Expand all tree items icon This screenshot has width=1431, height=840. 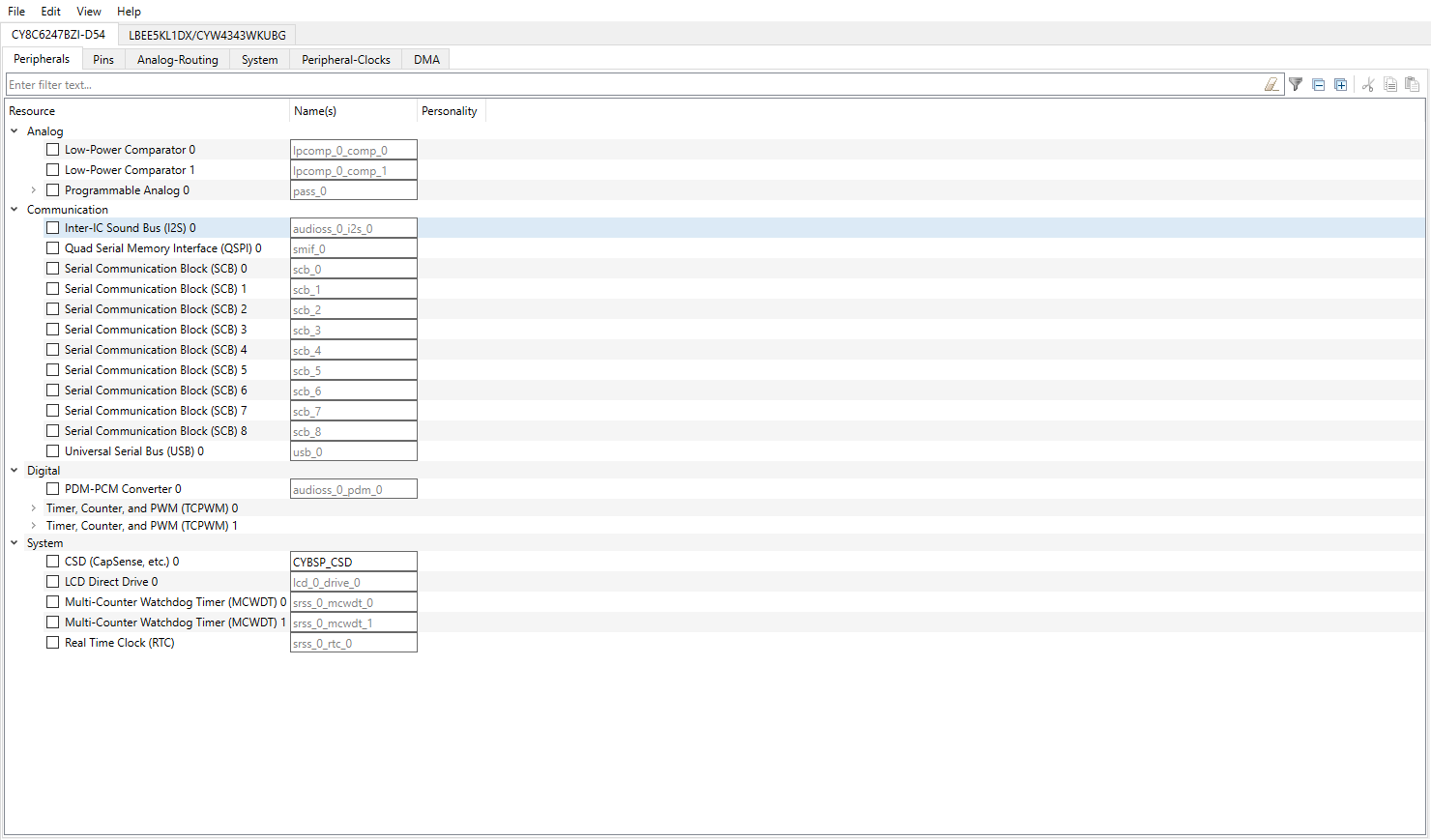(x=1340, y=85)
